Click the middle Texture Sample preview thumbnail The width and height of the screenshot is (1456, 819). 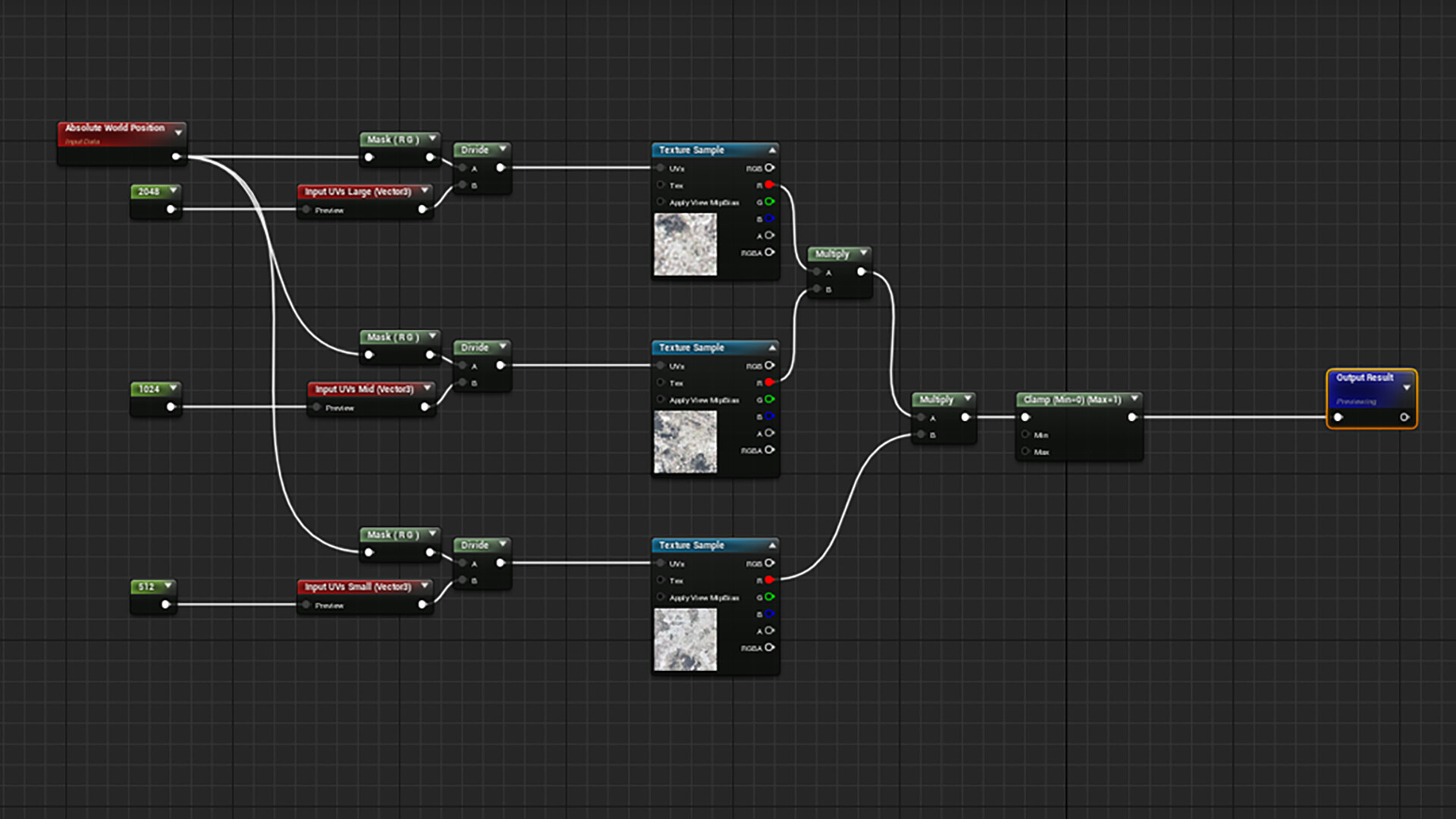(x=685, y=442)
